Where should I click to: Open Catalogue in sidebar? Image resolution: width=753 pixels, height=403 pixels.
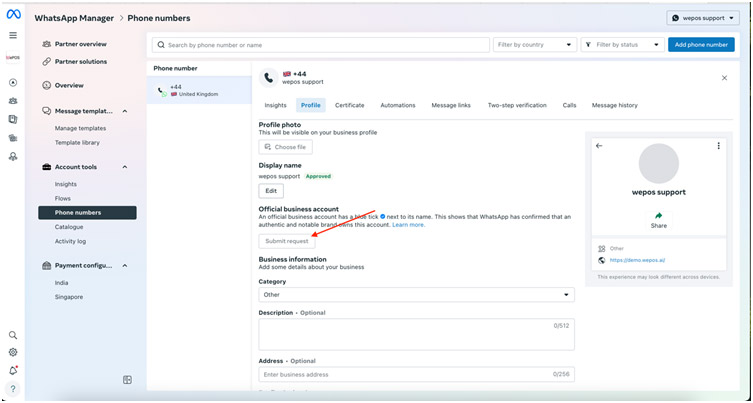(x=69, y=227)
